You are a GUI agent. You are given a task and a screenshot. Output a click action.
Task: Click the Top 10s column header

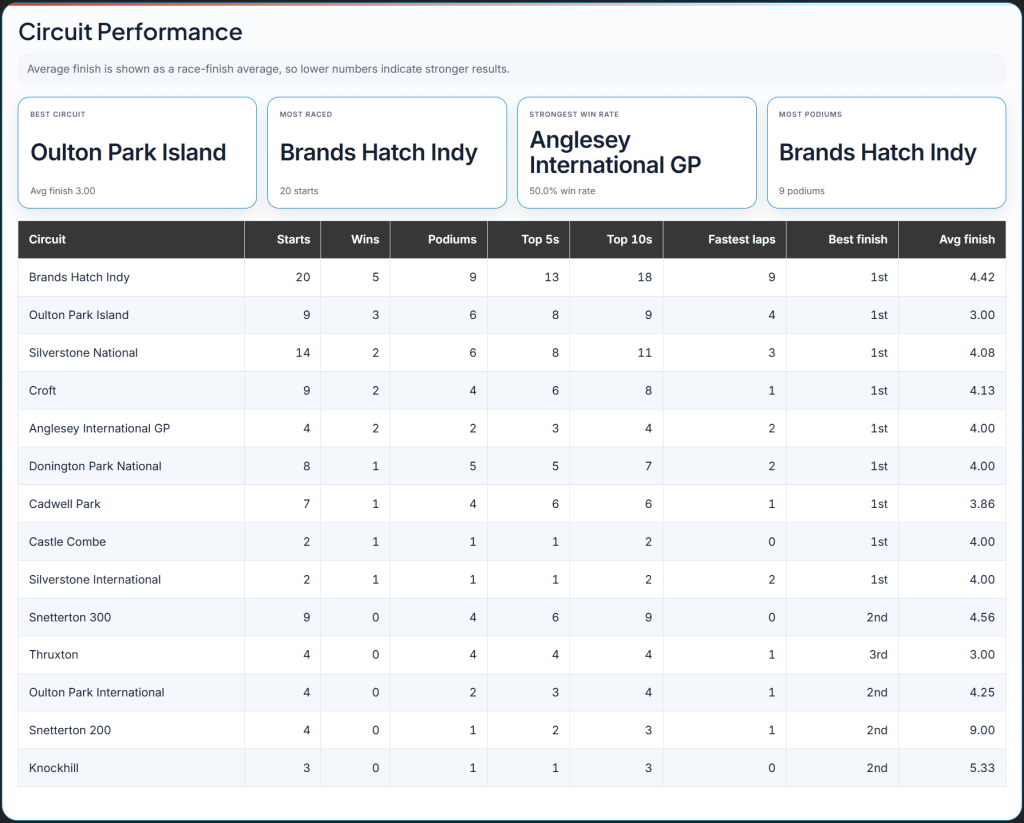point(629,240)
